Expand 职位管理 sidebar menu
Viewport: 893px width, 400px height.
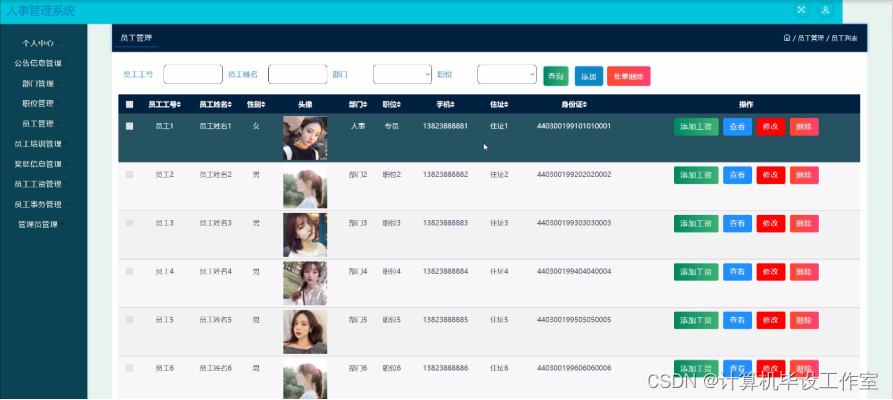coord(41,104)
